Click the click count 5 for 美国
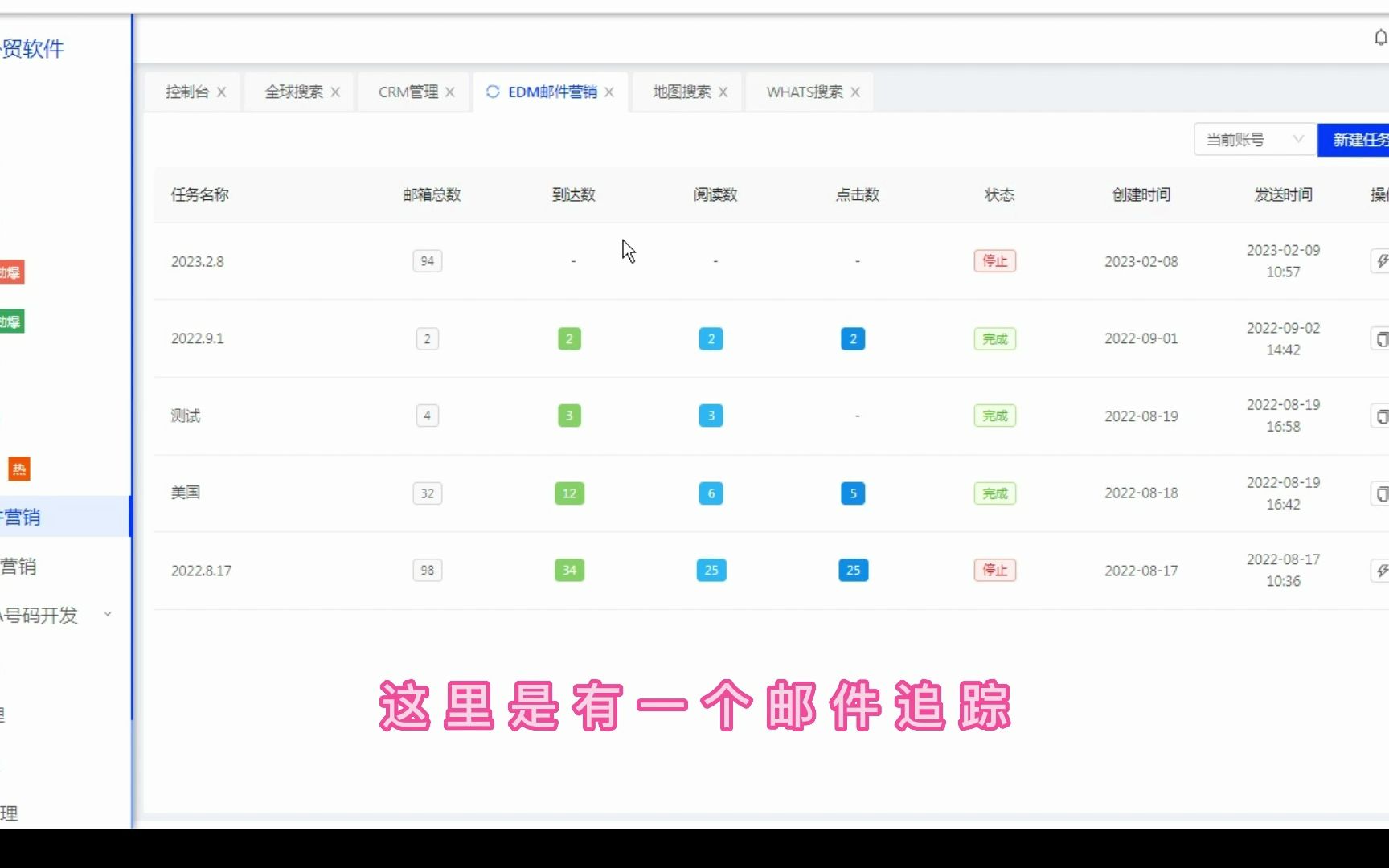Image resolution: width=1389 pixels, height=868 pixels. coord(853,493)
